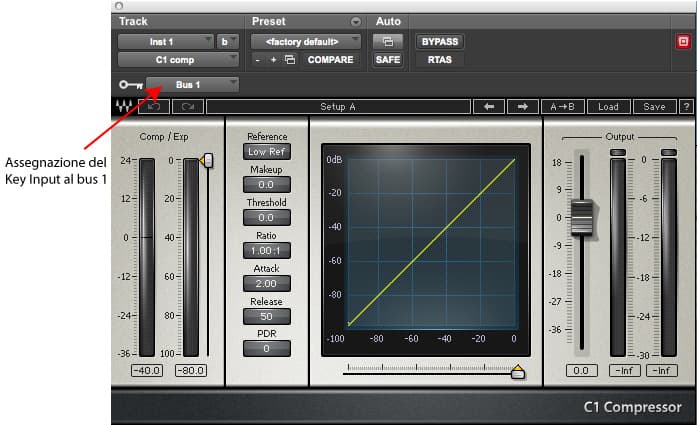
Task: Open the factory default preset list
Action: (x=306, y=42)
